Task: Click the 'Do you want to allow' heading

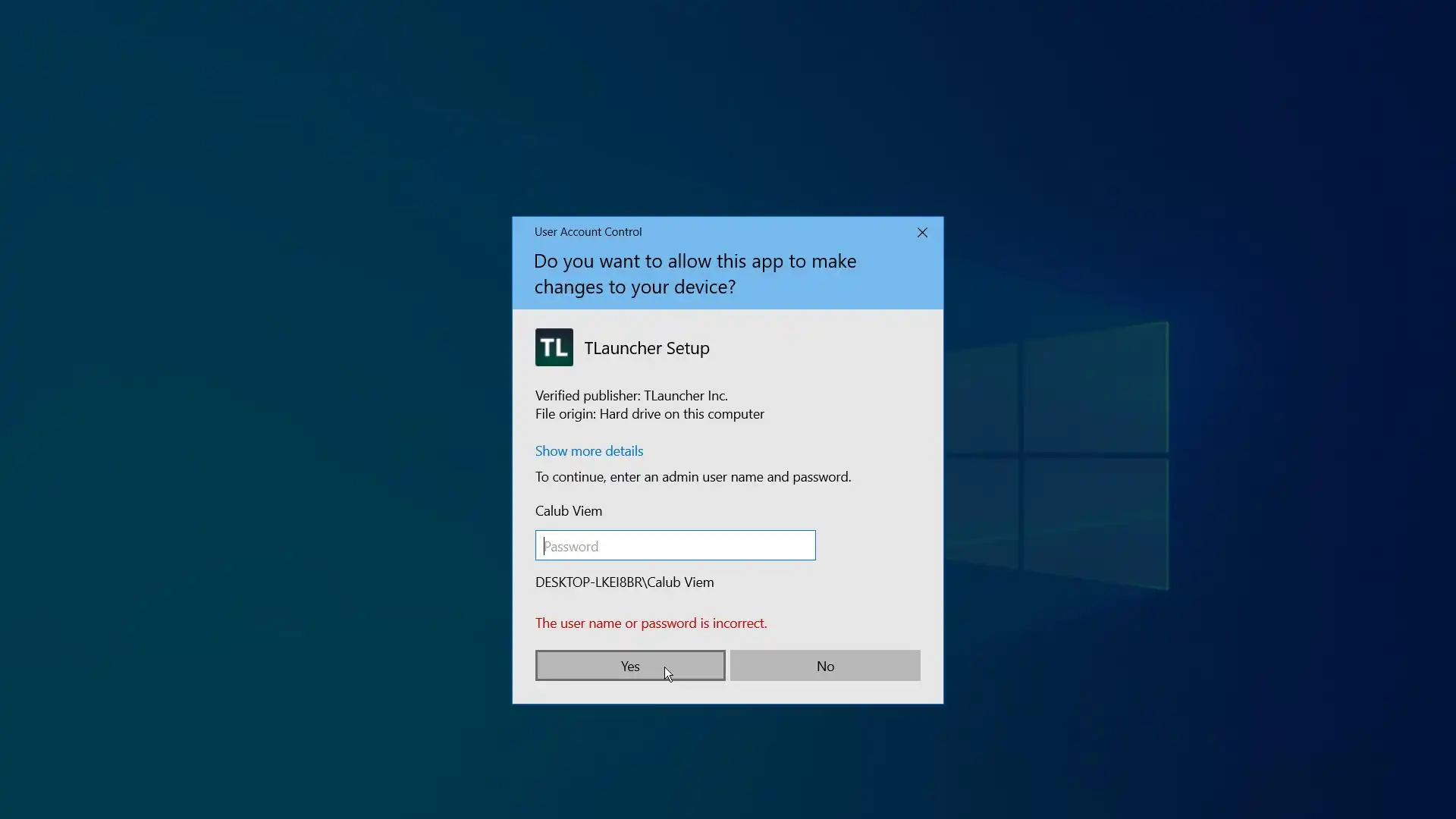Action: (695, 274)
